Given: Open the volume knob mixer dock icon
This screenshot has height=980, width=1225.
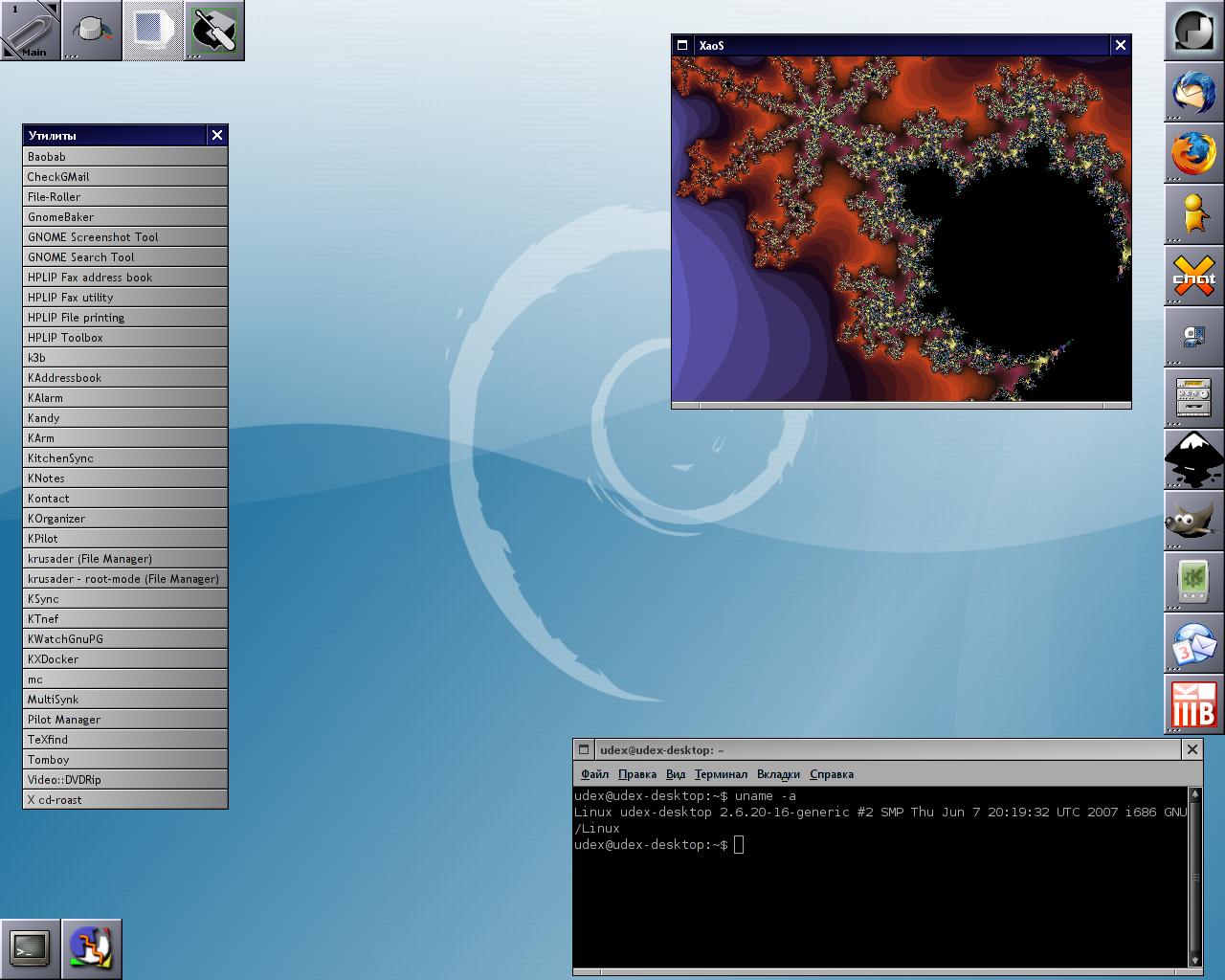Looking at the screenshot, I should (x=92, y=31).
